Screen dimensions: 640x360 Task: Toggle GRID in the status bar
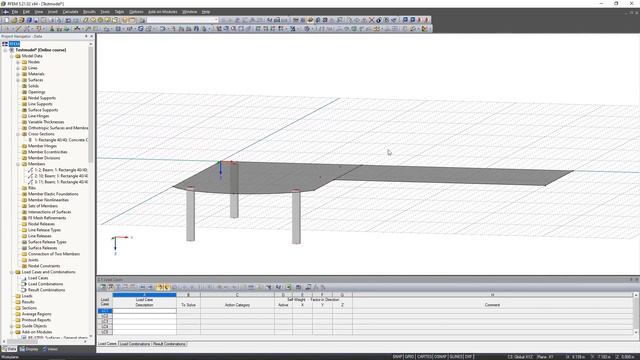coord(409,357)
